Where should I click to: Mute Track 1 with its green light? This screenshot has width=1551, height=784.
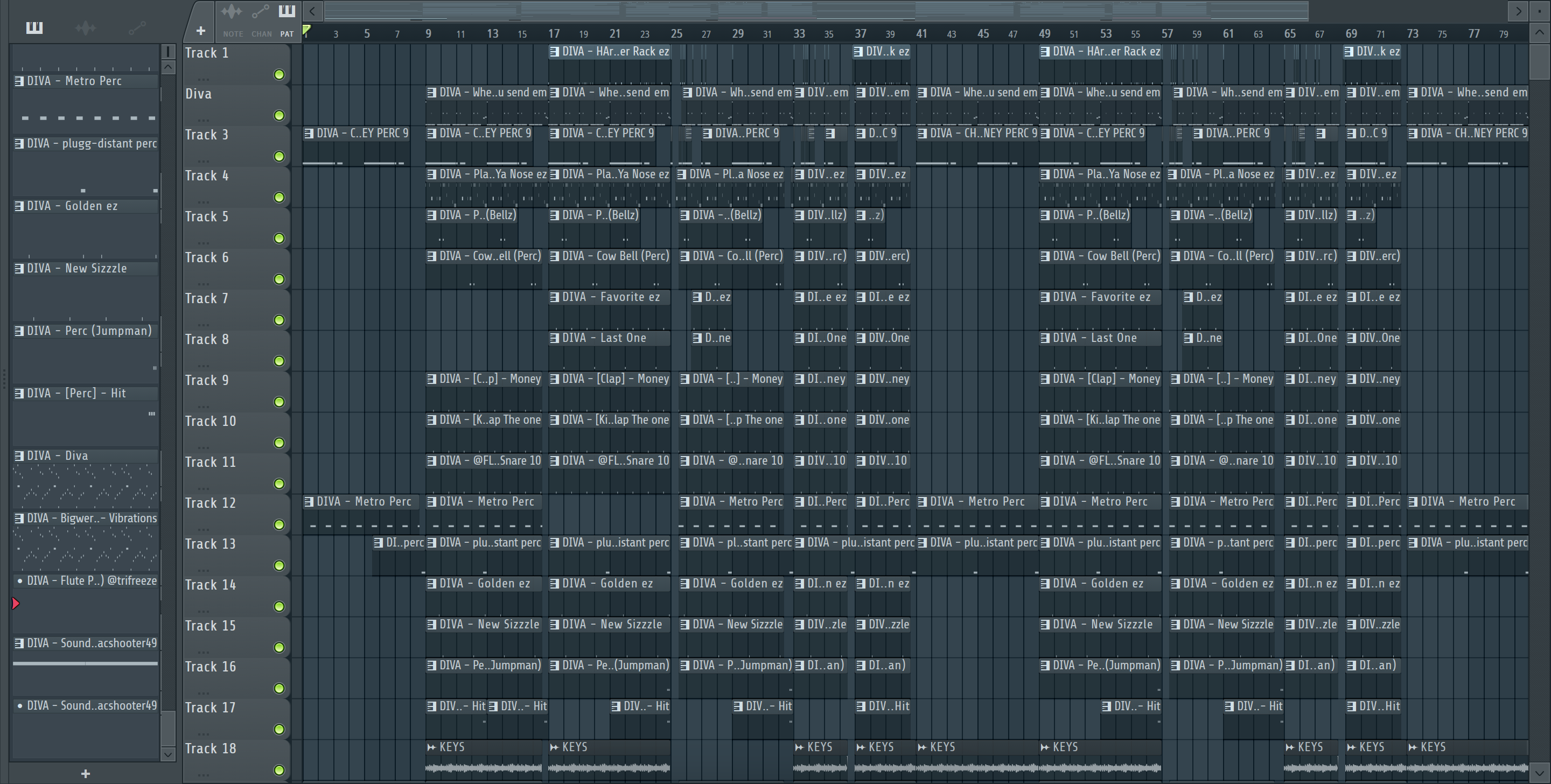pos(279,75)
